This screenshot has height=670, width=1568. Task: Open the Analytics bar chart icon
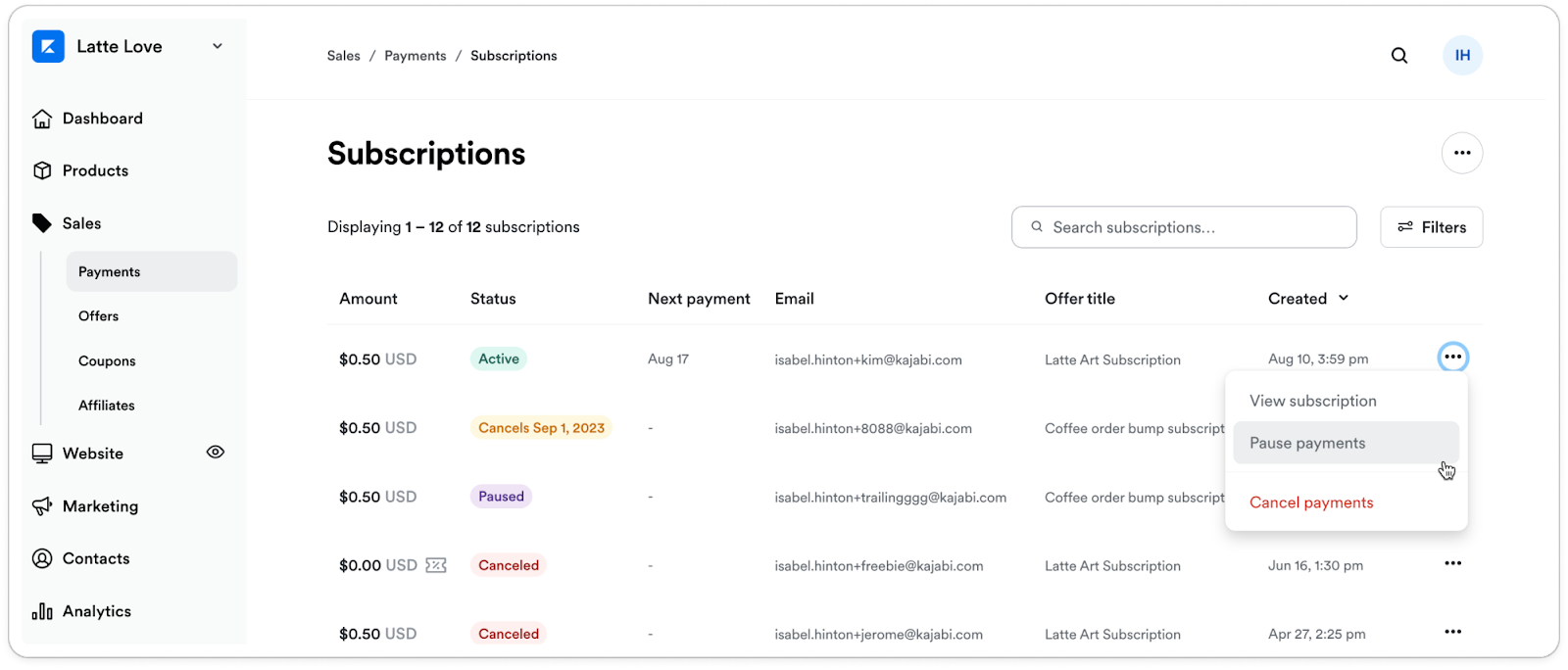[x=42, y=611]
